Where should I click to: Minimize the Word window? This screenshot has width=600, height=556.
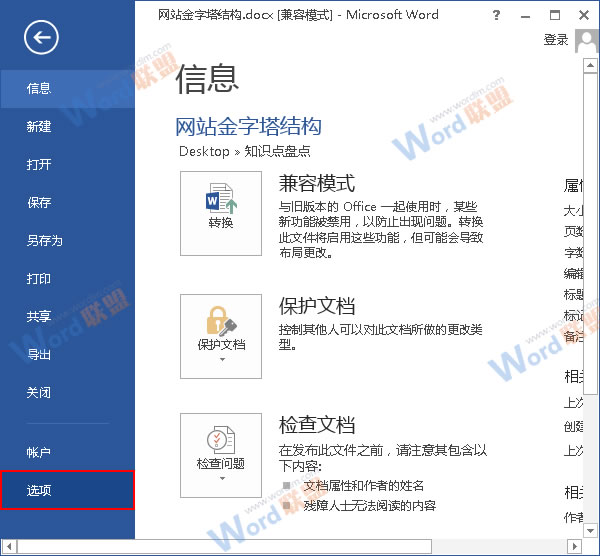coord(525,16)
